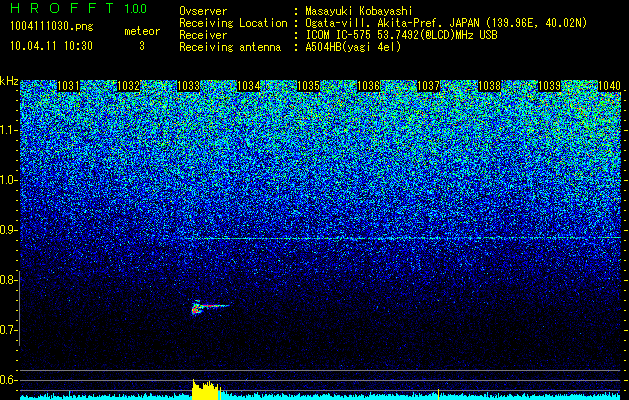This screenshot has height=400, width=629.
Task: Click the grey frequency range bar on the left axis
Action: 20,308
